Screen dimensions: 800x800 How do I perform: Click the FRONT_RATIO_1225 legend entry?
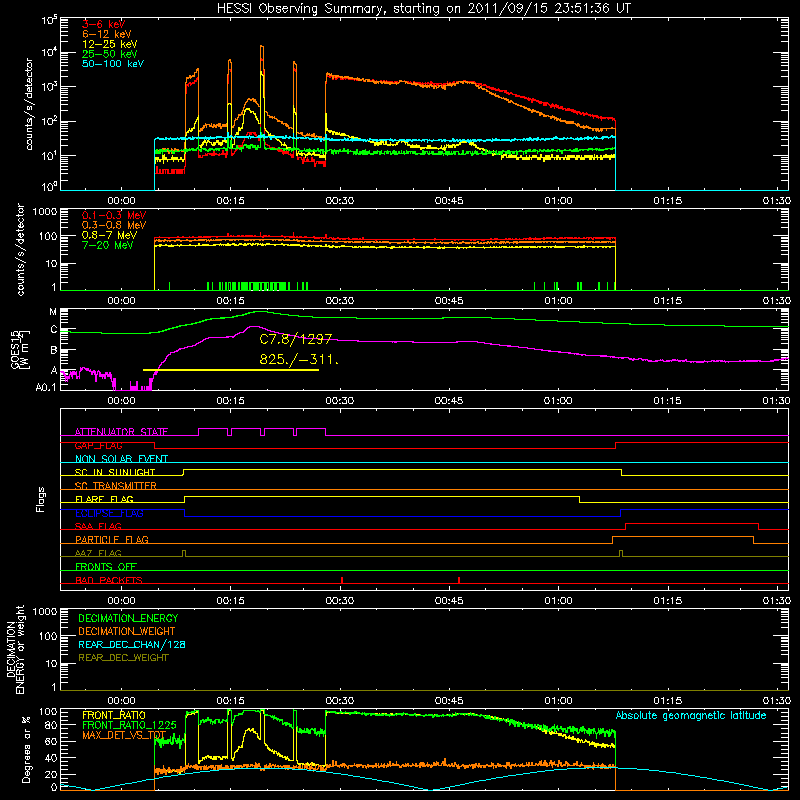point(129,725)
